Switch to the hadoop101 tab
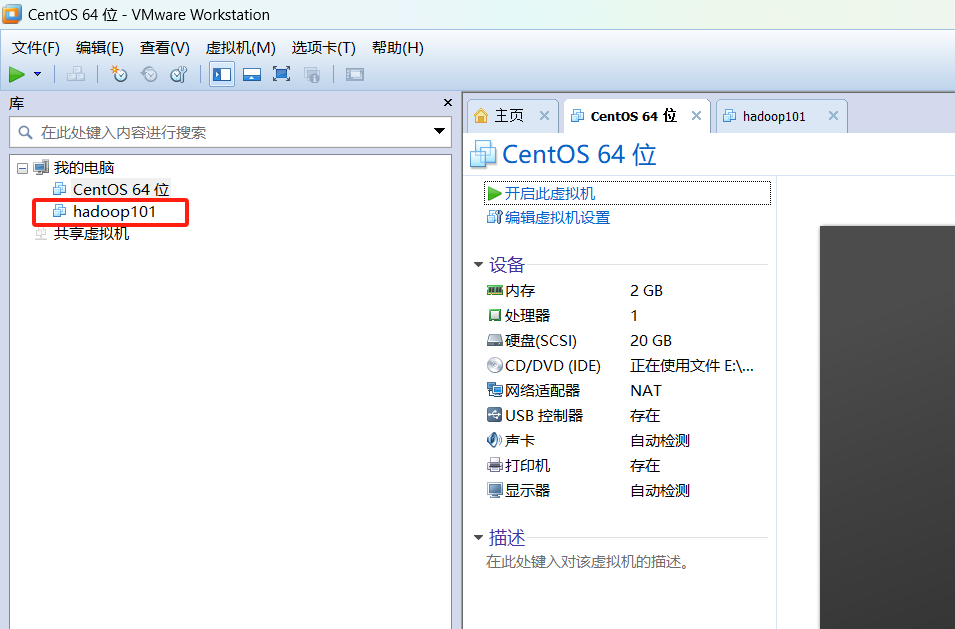The height and width of the screenshot is (629, 955). [x=774, y=116]
